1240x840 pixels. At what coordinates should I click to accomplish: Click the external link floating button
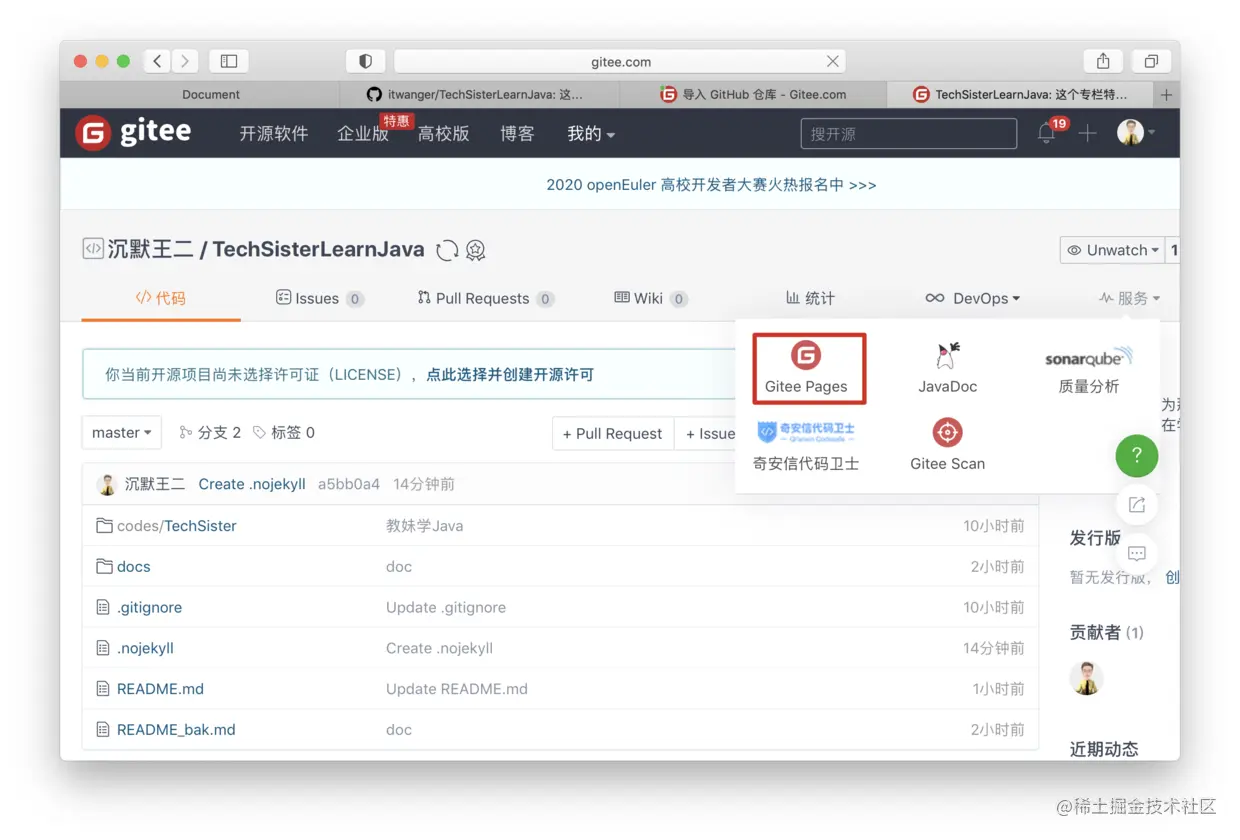1137,505
